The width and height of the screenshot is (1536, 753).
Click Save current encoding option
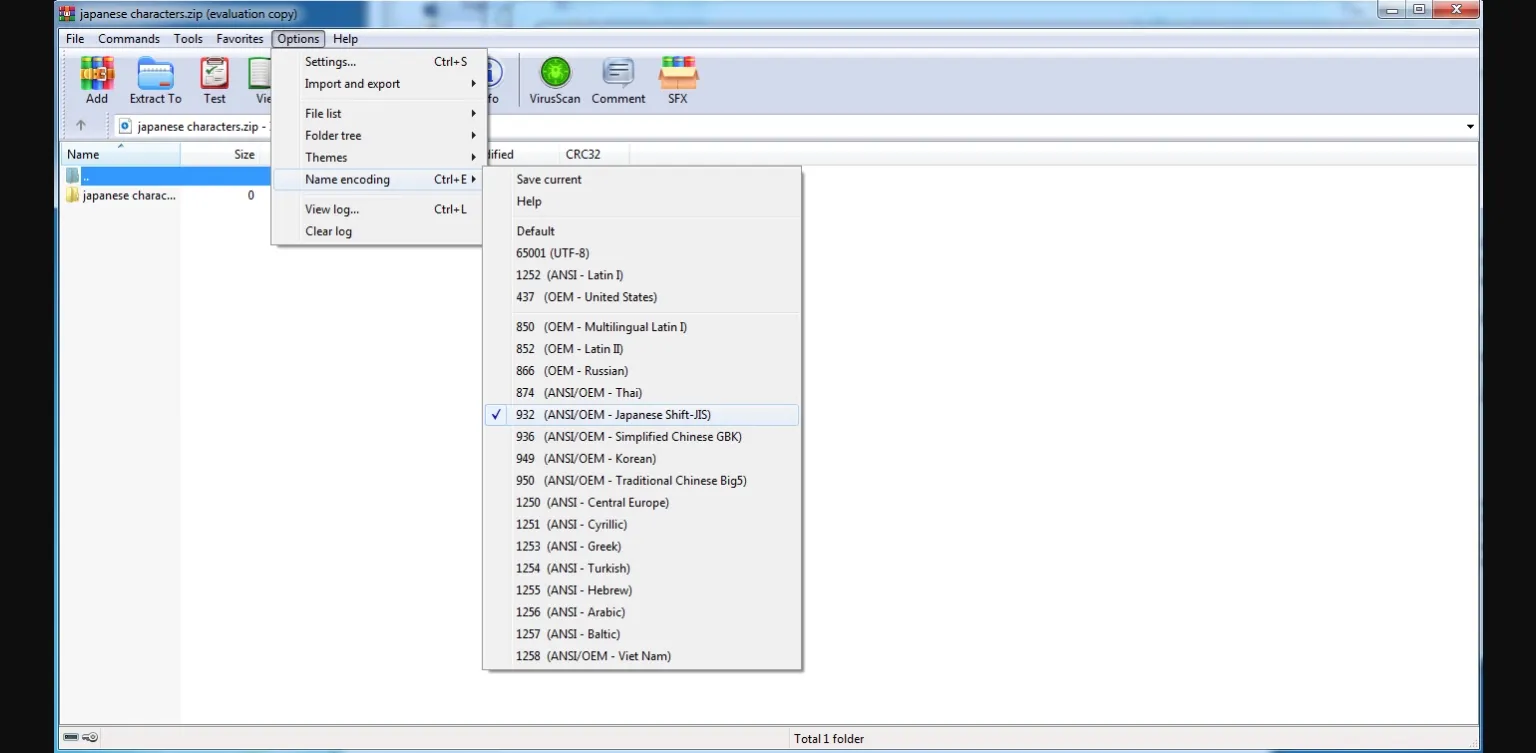tap(548, 180)
